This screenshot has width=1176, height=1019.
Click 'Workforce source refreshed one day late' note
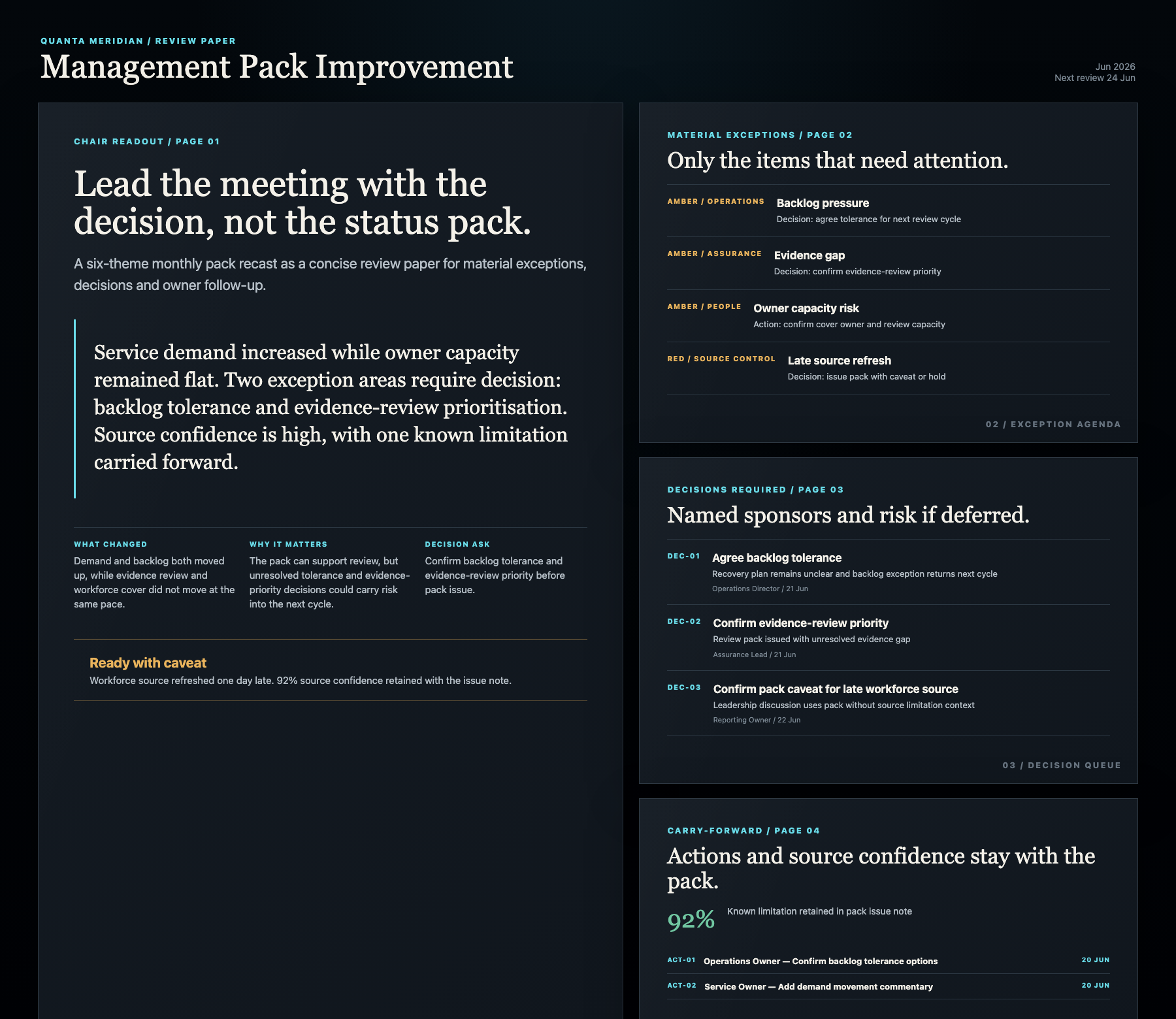pos(301,681)
